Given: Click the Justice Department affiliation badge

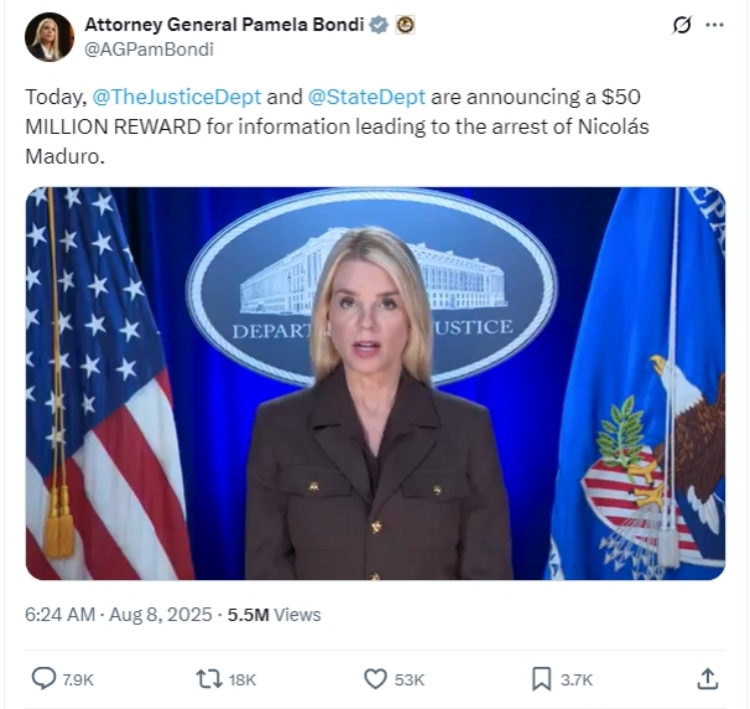Looking at the screenshot, I should [x=405, y=25].
